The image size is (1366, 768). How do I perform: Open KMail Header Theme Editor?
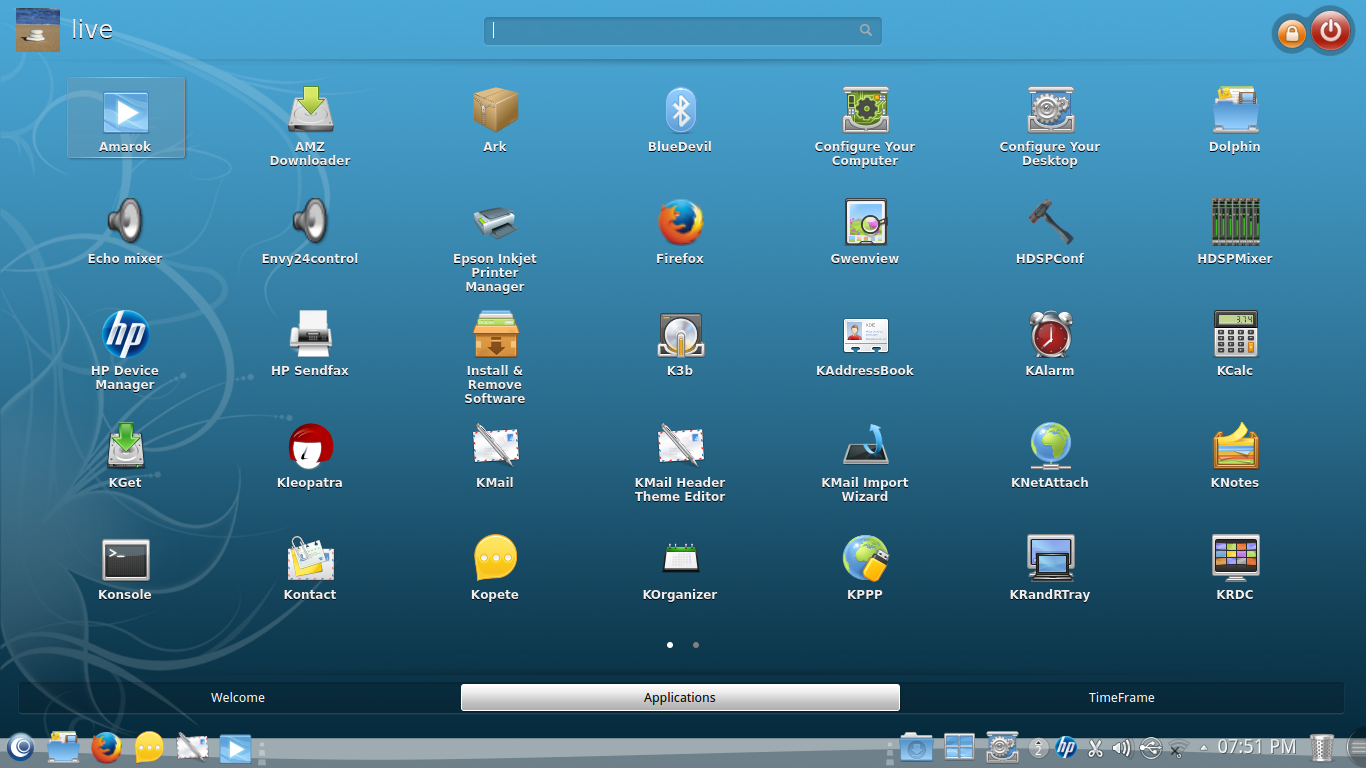(680, 461)
